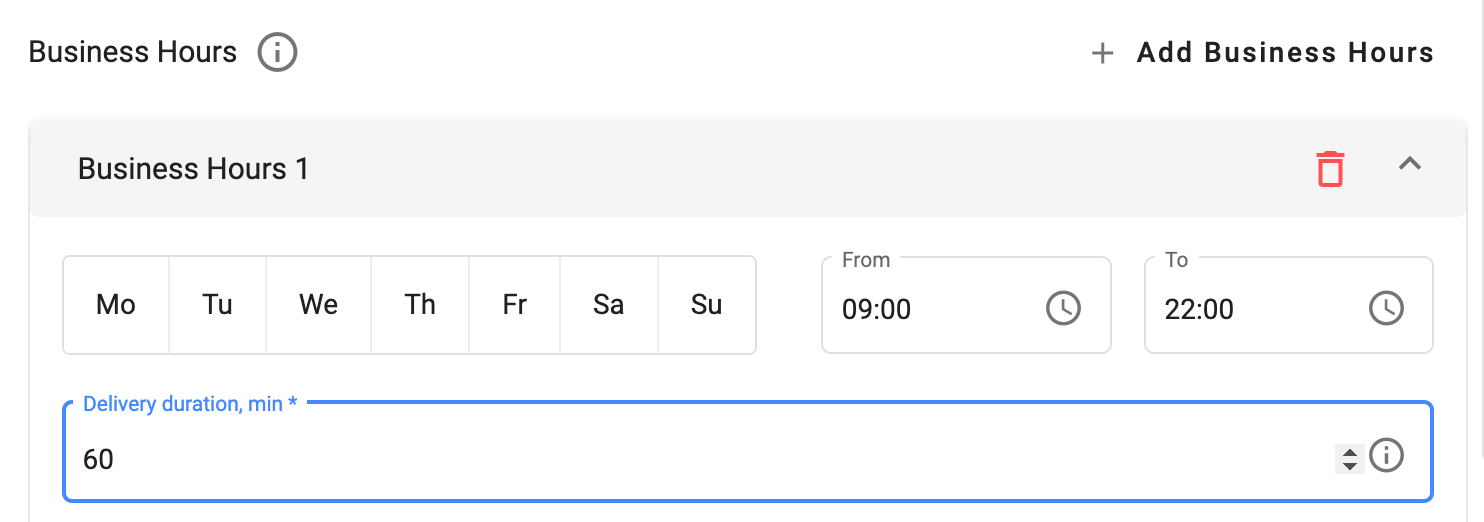
Task: Toggle Tuesday (Tu) day button
Action: click(217, 305)
